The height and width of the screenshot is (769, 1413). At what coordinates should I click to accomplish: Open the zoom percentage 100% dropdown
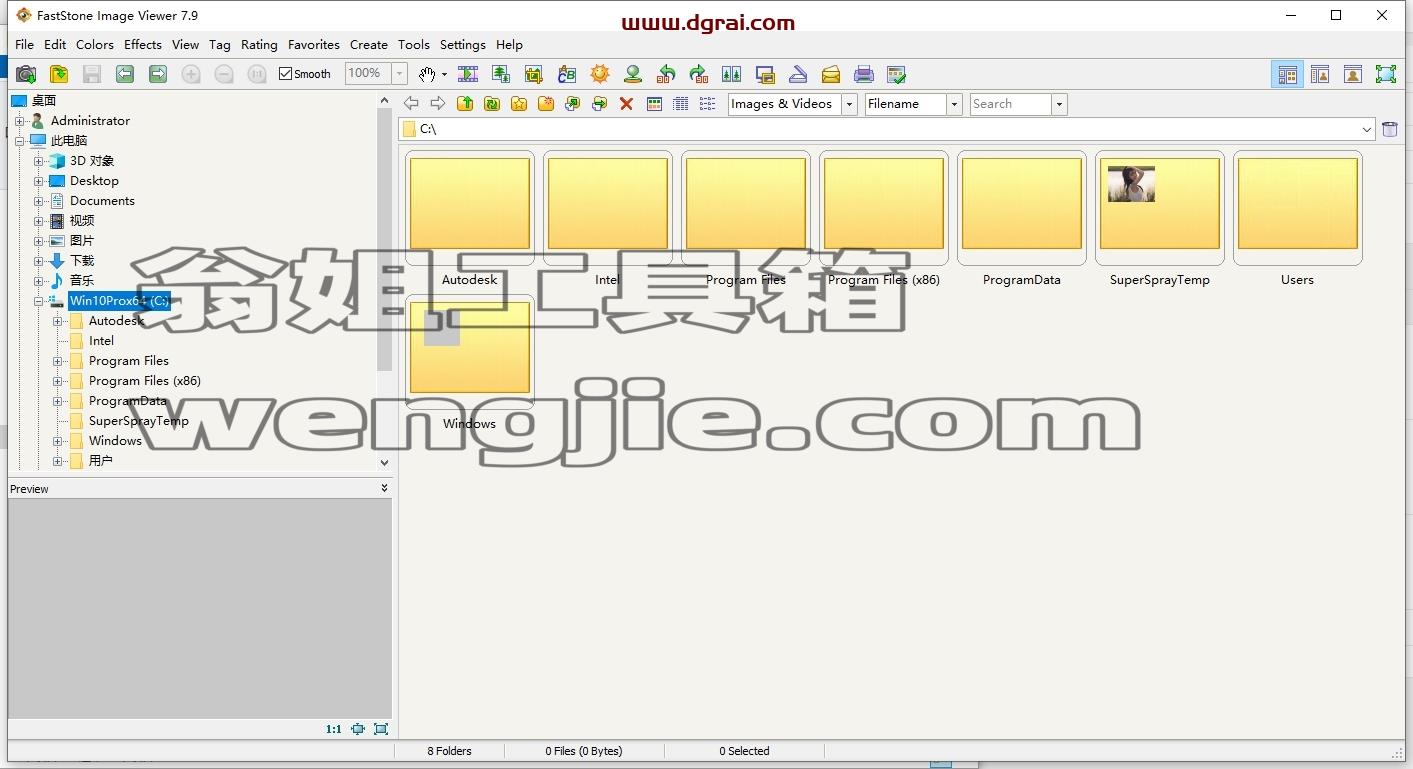(x=400, y=74)
